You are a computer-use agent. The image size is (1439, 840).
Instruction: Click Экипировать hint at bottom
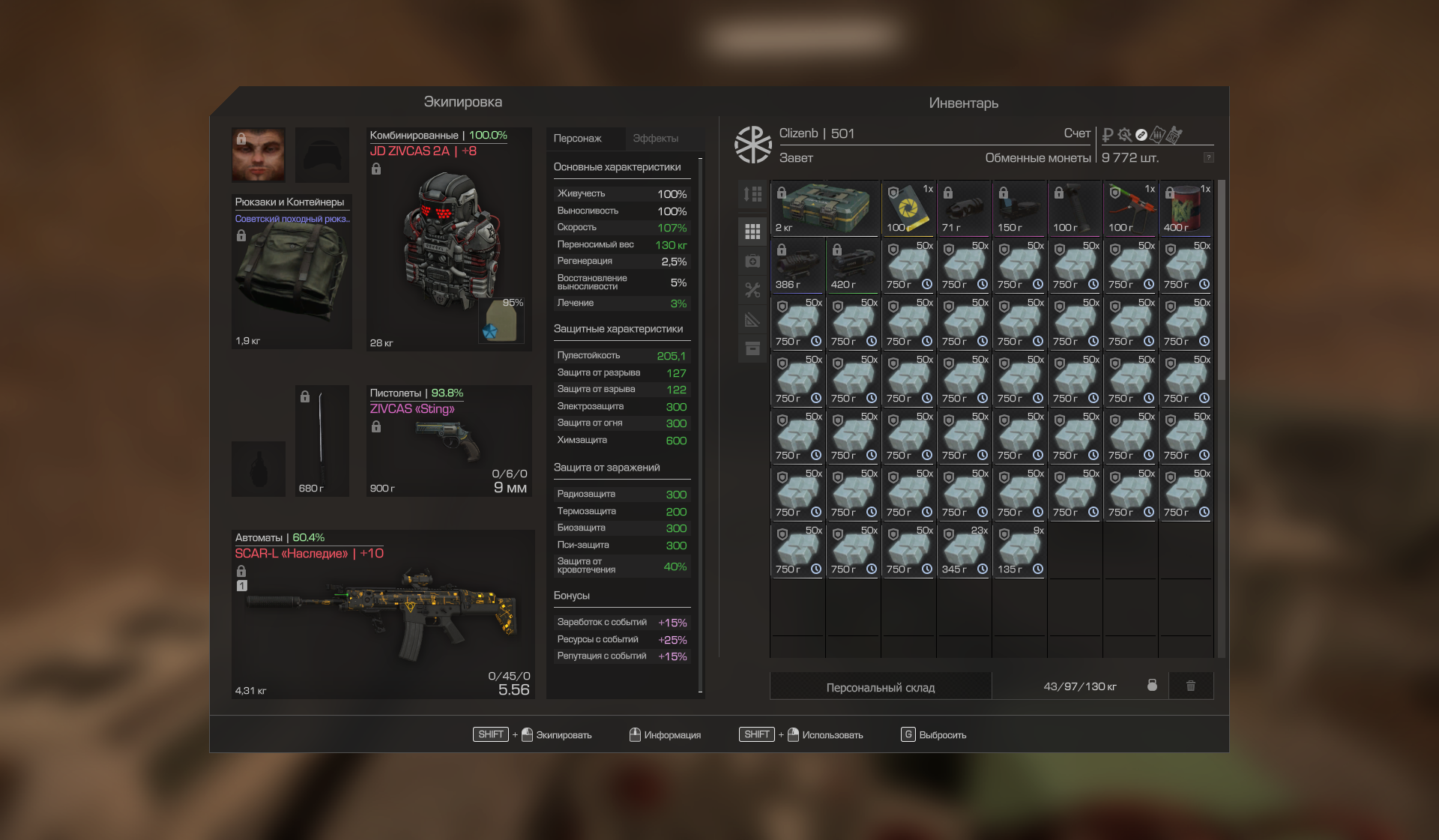(532, 735)
